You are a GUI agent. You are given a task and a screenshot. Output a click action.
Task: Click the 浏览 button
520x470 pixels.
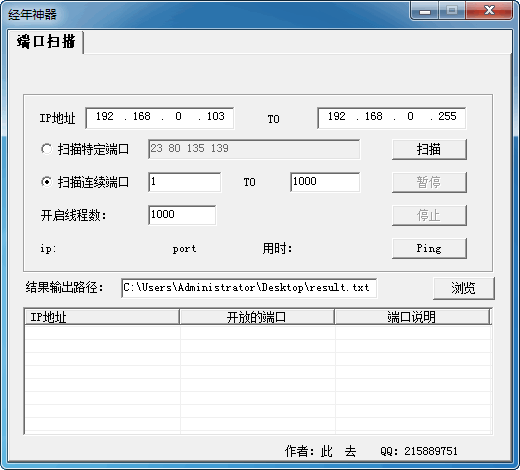point(463,288)
